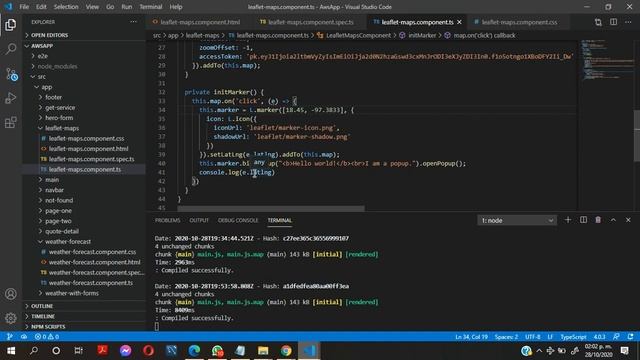This screenshot has width=640, height=360.
Task: Open Explorer views and more actions ellipsis
Action: coord(133,22)
